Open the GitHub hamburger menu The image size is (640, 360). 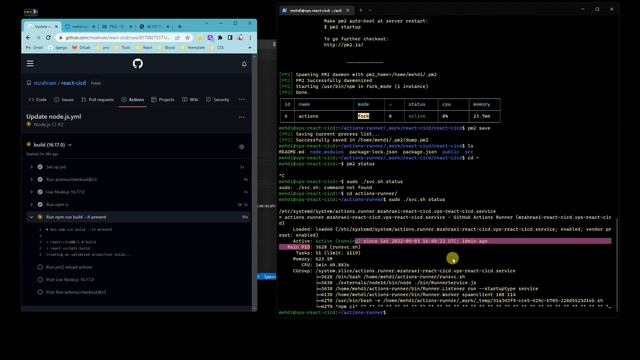(30, 64)
